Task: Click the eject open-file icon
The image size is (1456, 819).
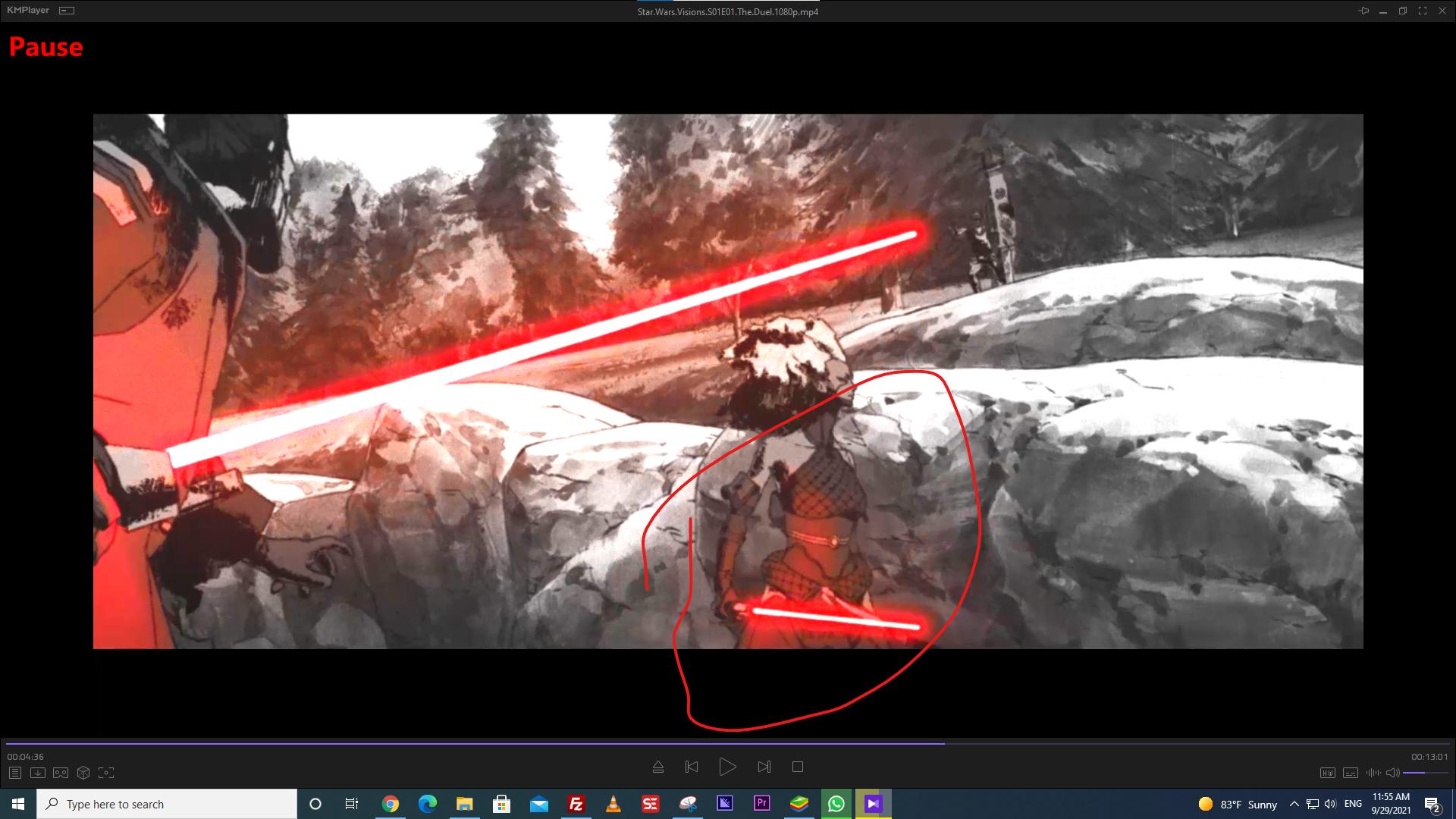Action: click(658, 767)
